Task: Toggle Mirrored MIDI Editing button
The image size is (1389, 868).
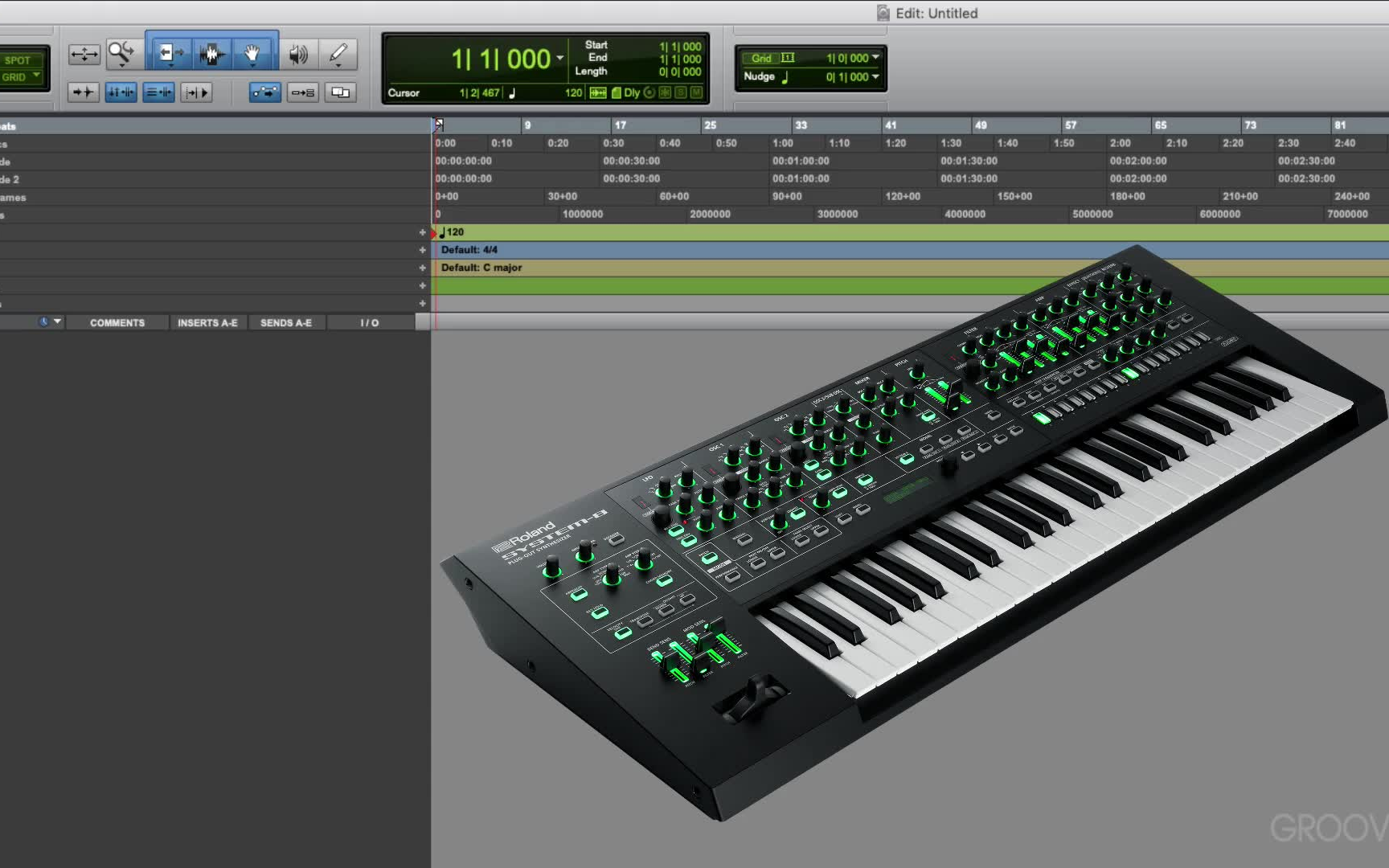Action: tap(303, 92)
